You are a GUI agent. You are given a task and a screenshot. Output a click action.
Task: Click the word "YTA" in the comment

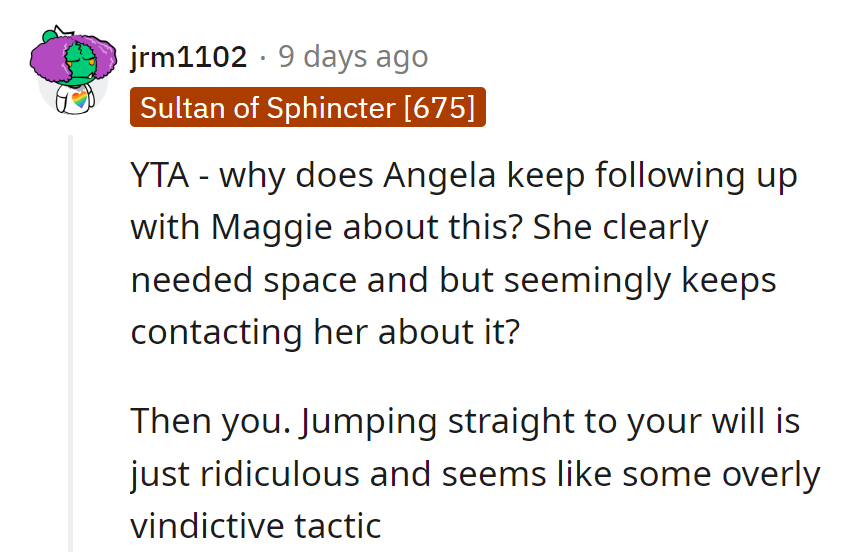160,176
